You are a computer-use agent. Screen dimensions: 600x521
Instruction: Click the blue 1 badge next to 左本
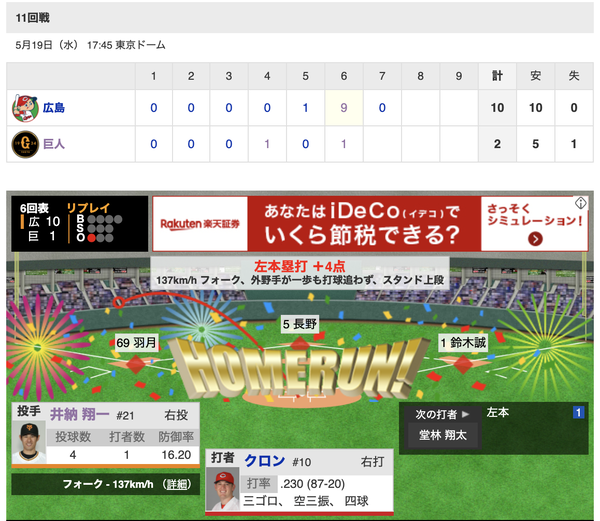pos(579,412)
